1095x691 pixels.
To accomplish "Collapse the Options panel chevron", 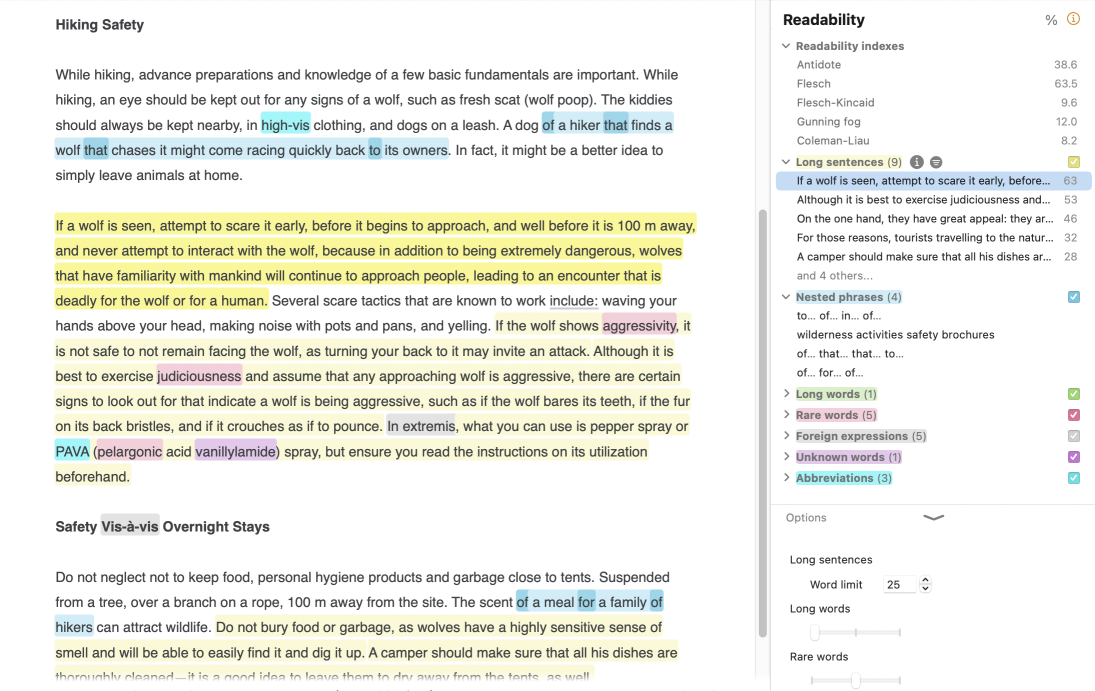I will pyautogui.click(x=933, y=518).
